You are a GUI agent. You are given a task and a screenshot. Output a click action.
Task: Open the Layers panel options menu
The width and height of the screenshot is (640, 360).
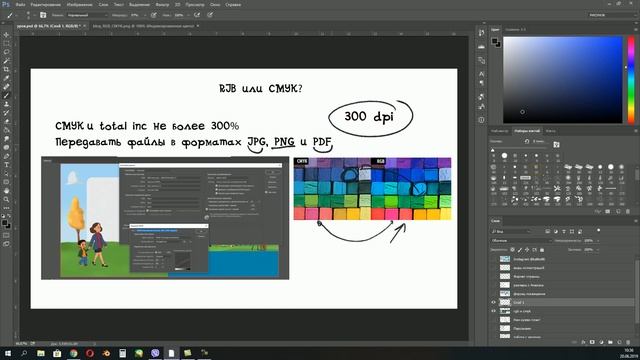coord(636,221)
